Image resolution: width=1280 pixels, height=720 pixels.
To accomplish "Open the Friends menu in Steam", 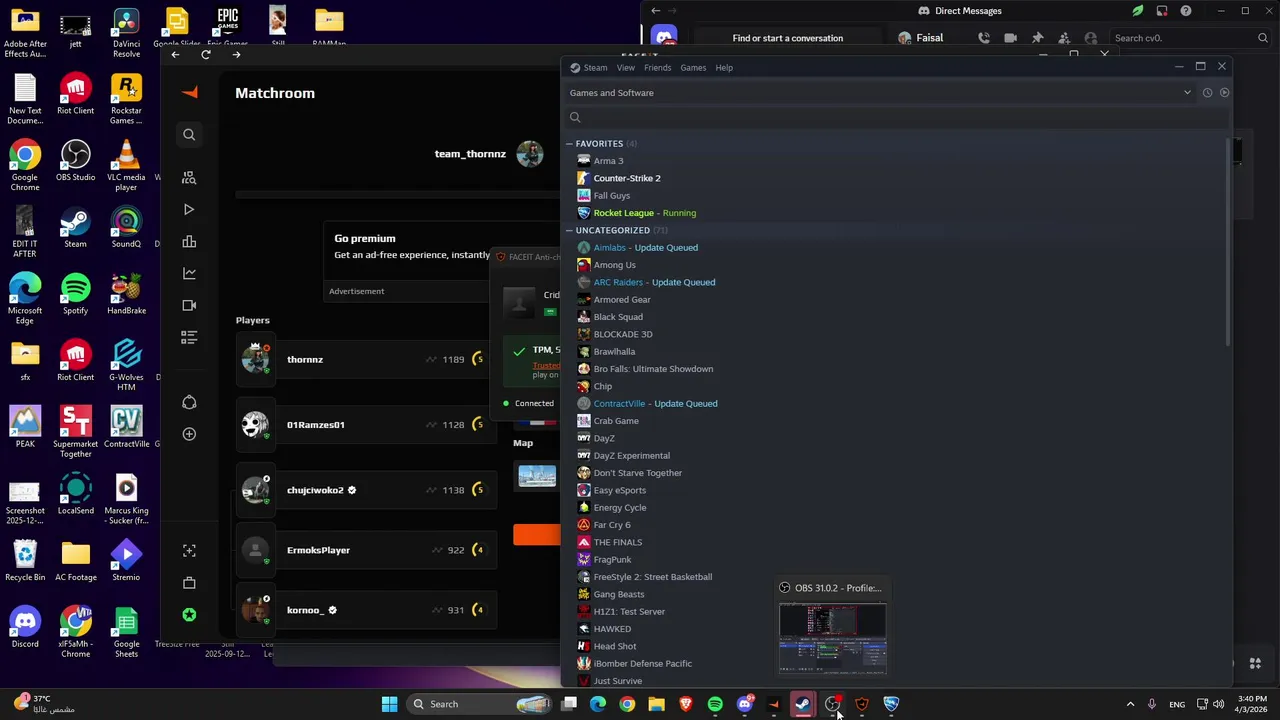I will pyautogui.click(x=657, y=68).
